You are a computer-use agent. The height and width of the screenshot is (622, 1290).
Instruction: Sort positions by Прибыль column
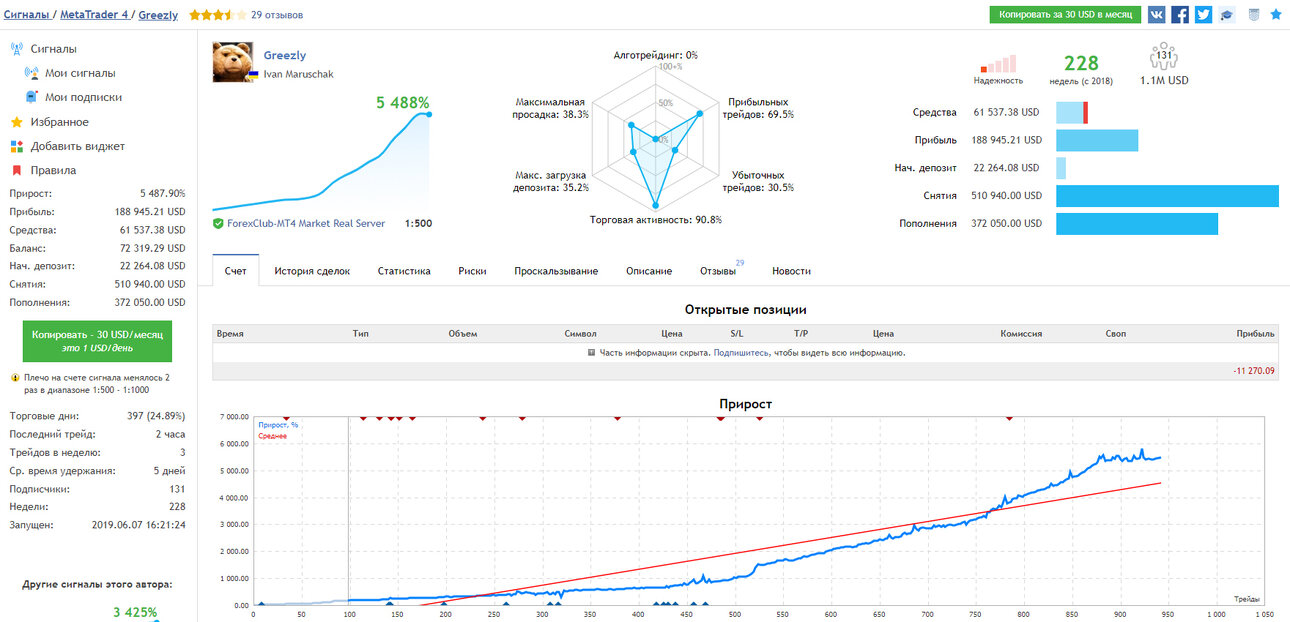point(1256,334)
